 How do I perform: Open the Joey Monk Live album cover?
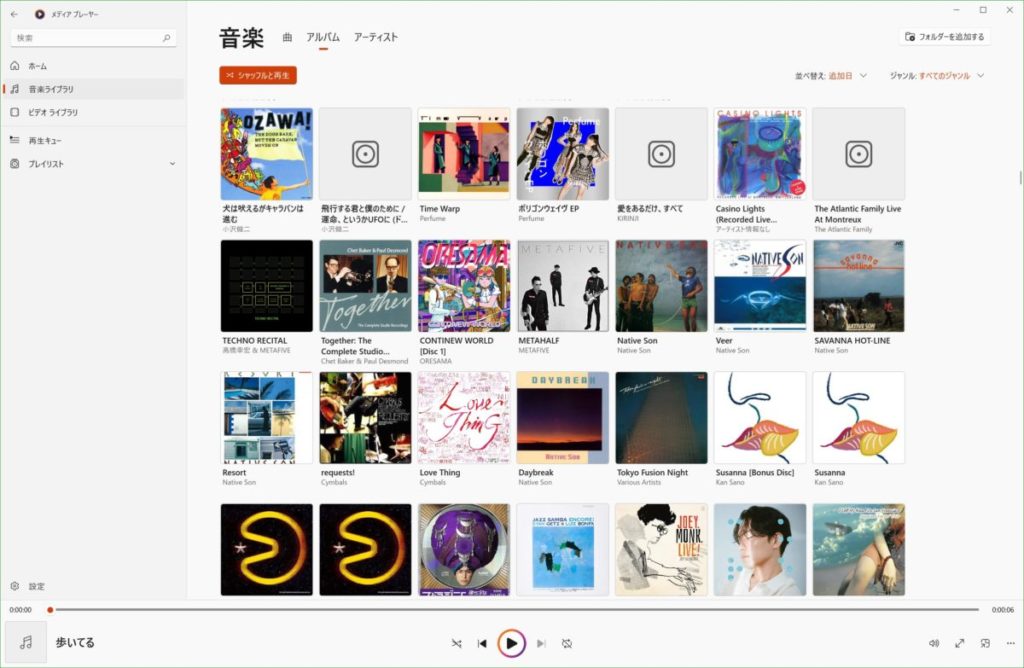(x=661, y=550)
